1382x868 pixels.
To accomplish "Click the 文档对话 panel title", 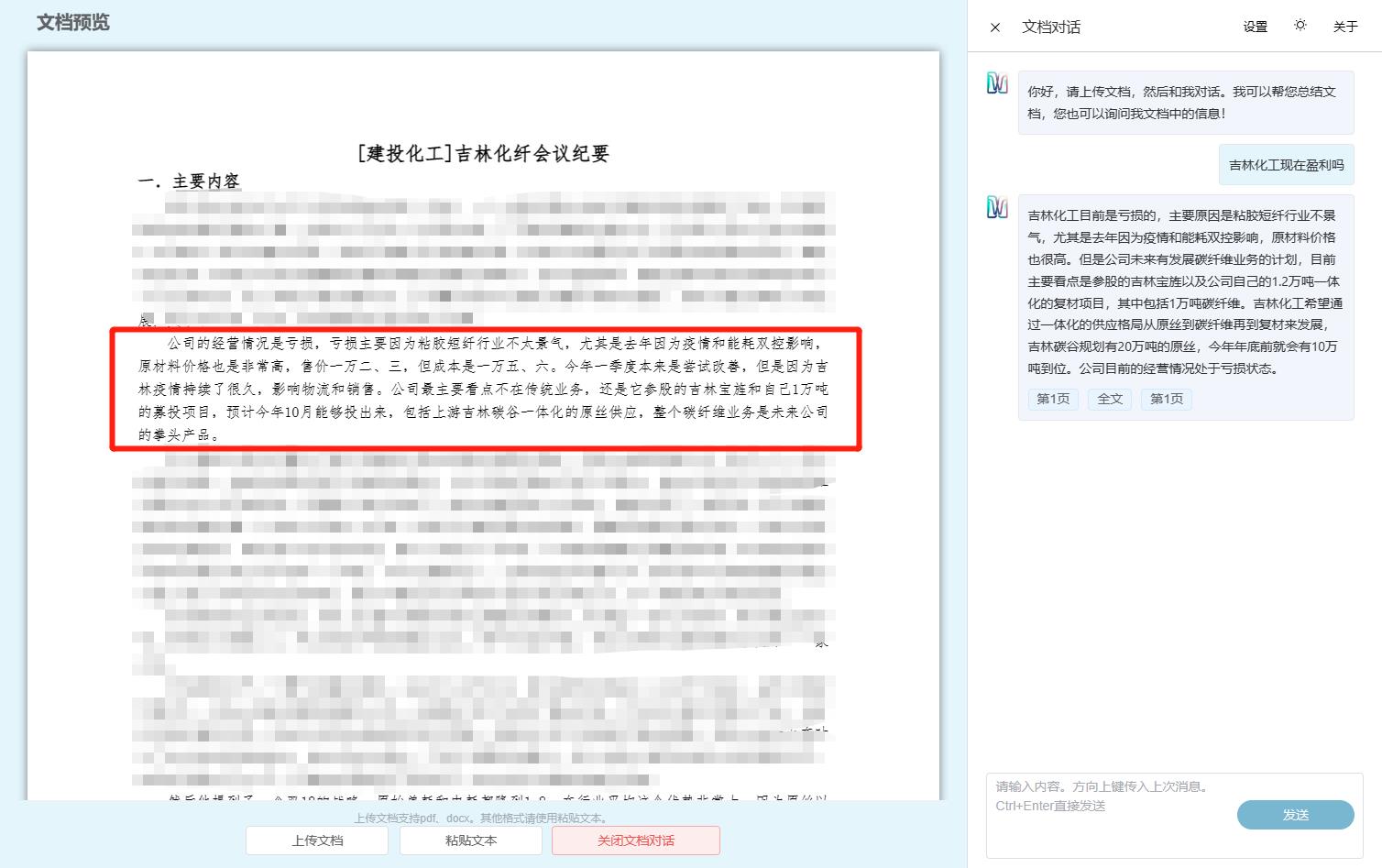I will [1051, 27].
